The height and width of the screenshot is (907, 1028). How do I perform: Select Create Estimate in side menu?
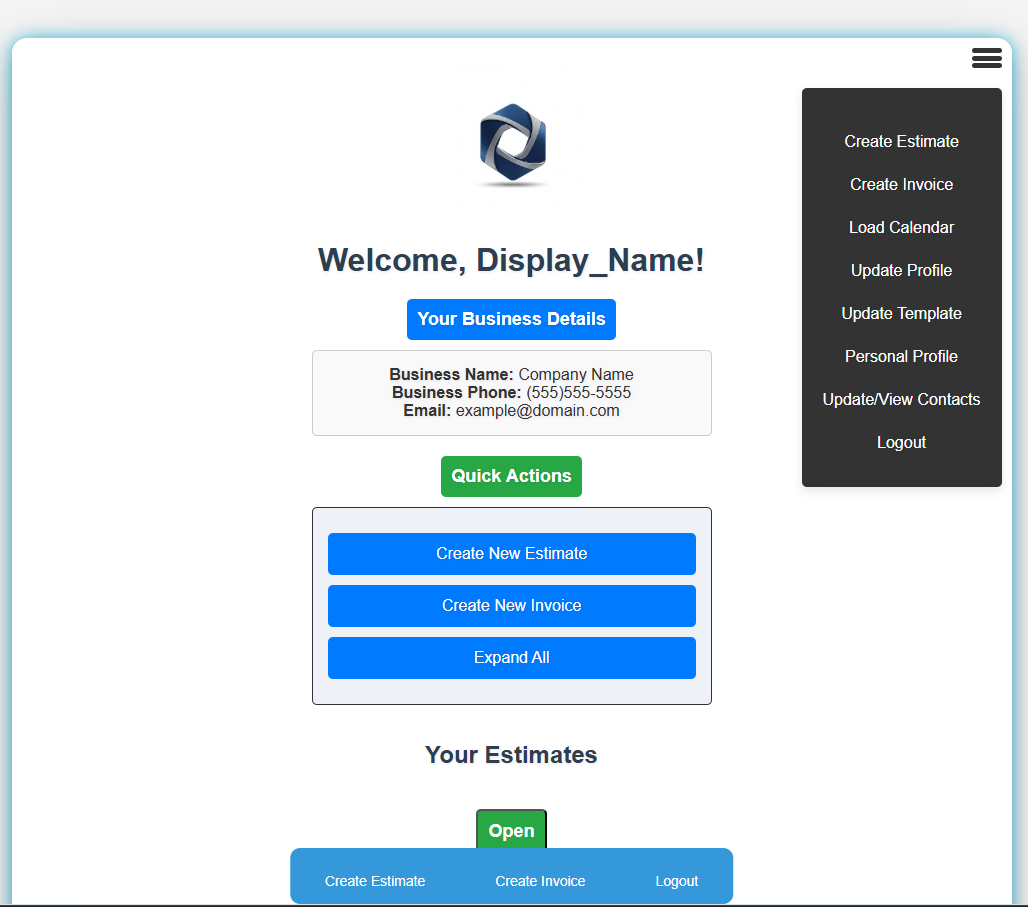901,141
